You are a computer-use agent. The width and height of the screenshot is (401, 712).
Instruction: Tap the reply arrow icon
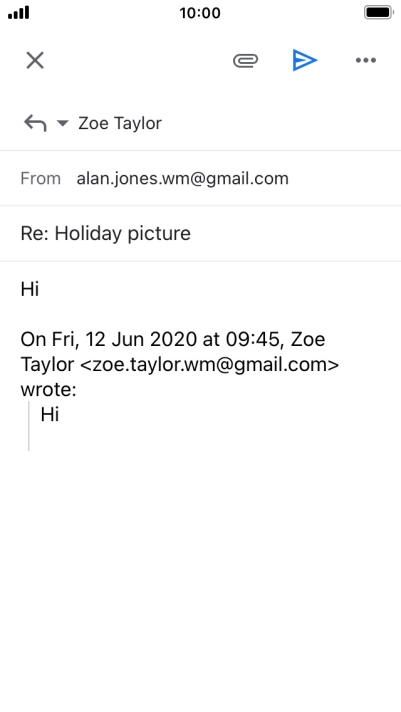coord(35,123)
